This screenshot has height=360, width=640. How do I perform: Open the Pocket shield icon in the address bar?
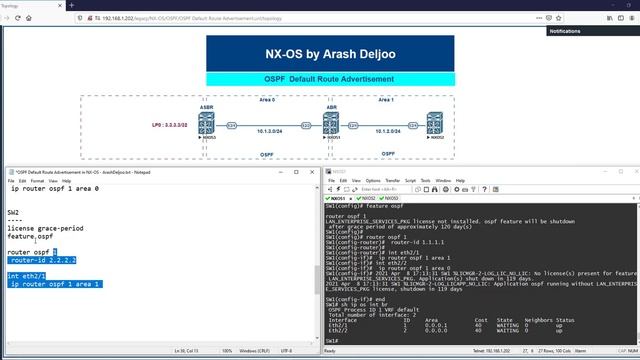(549, 18)
